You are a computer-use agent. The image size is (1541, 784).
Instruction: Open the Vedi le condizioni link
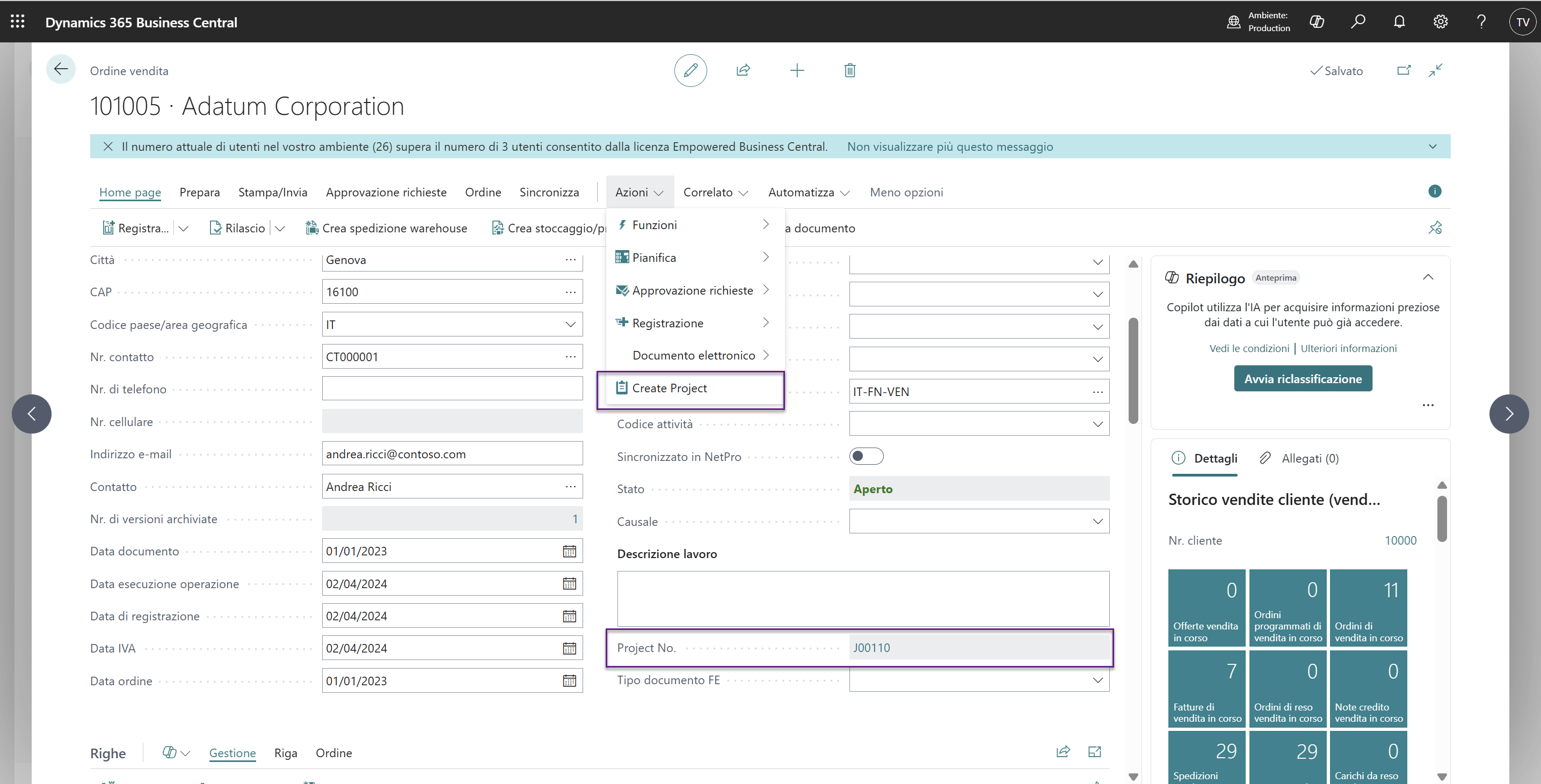pos(1249,348)
